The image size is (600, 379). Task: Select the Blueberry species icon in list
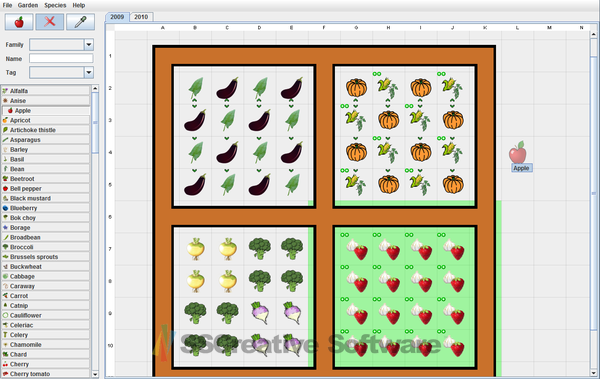coord(5,208)
